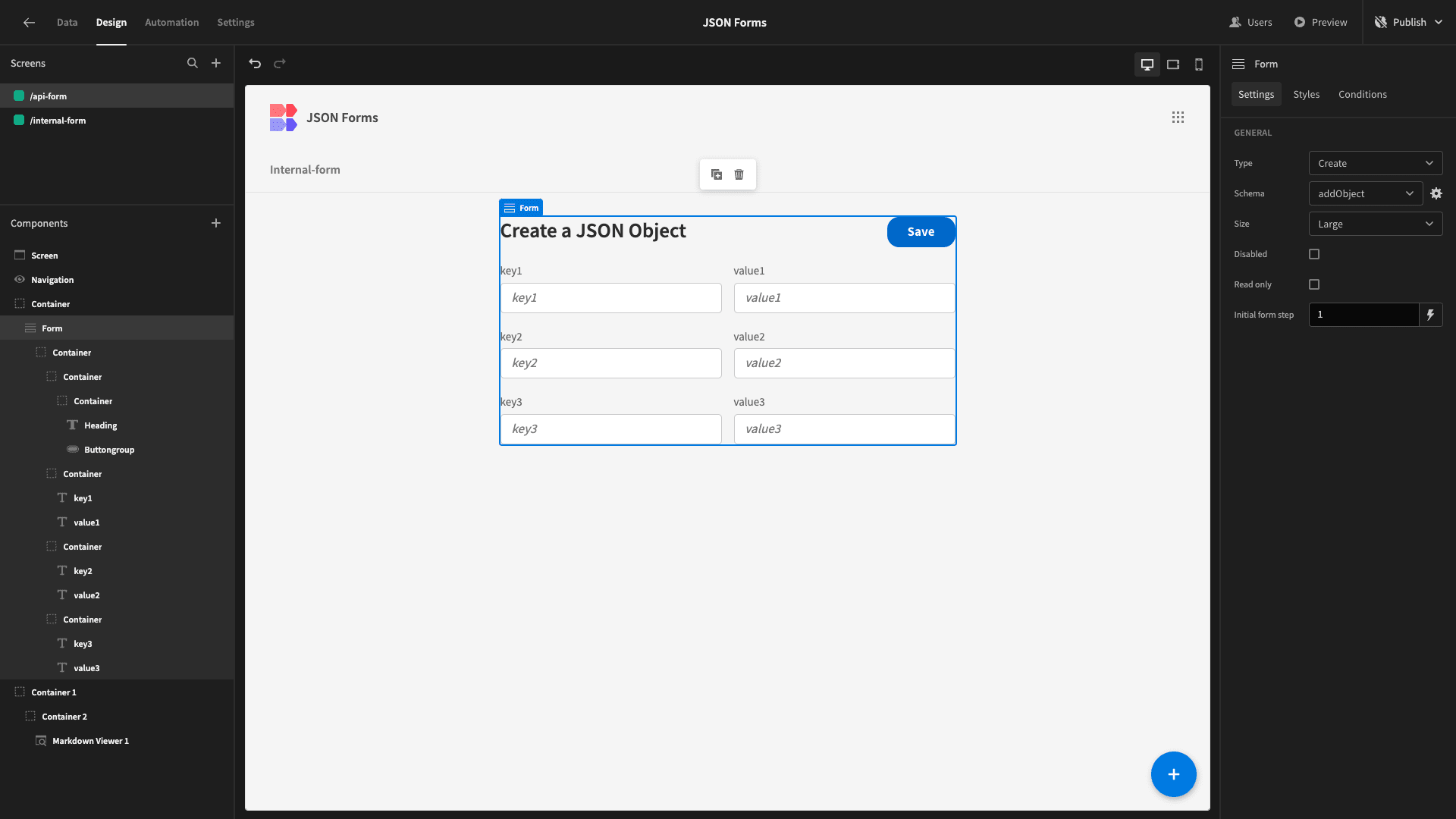Switch to mobile preview mode
Screen dimensions: 1456x819
tap(1199, 64)
